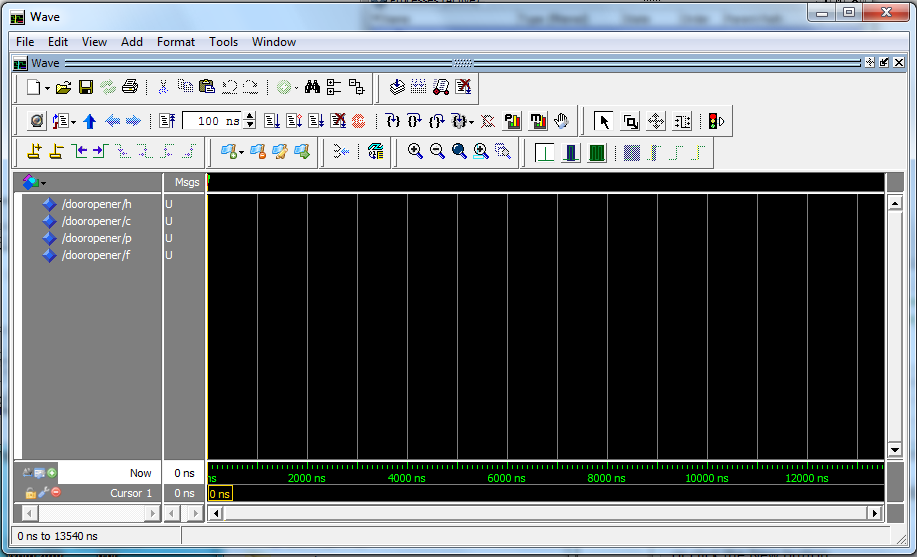
Task: Open the Tools menu
Action: point(223,42)
